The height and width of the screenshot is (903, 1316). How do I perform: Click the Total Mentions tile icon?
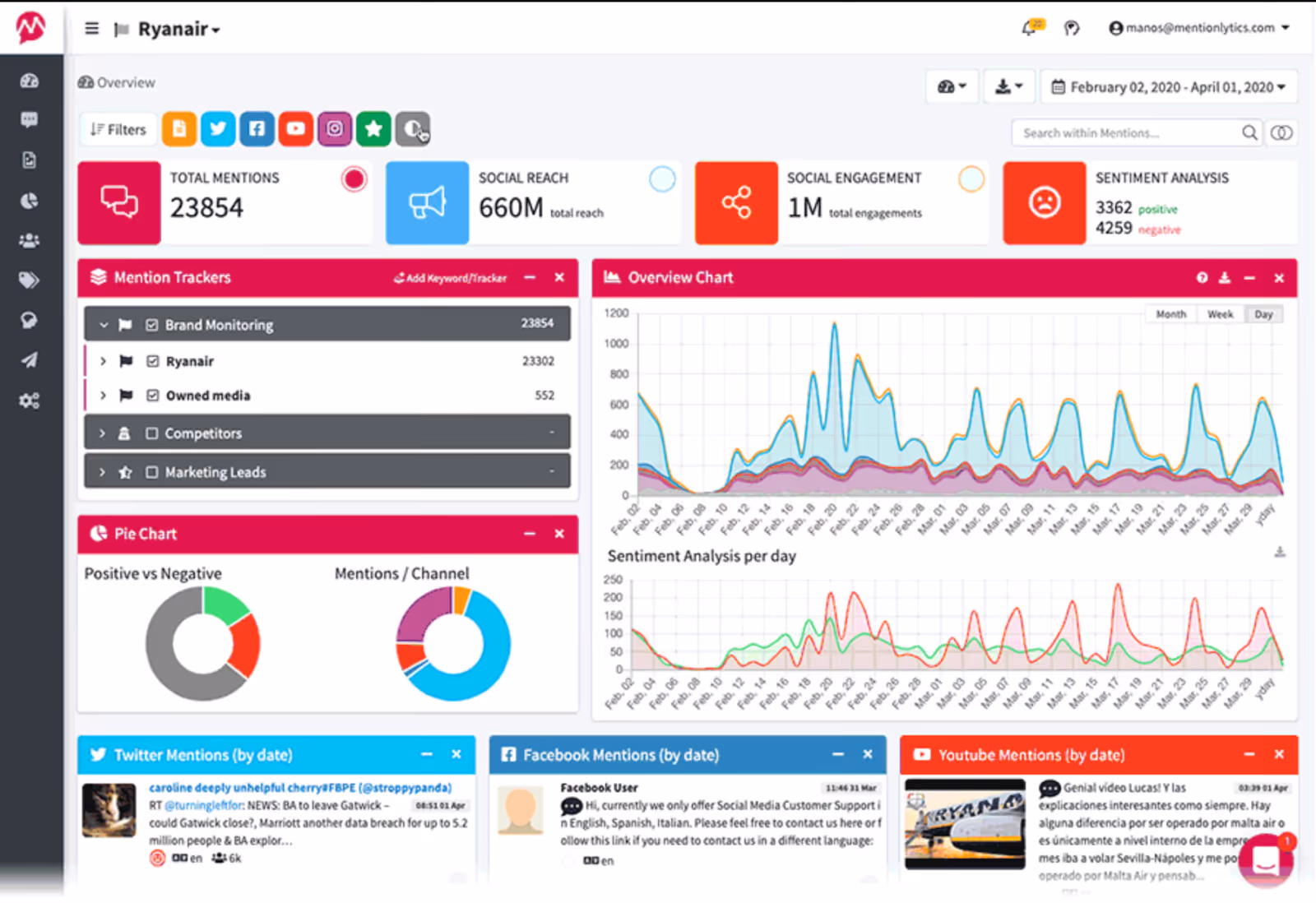click(119, 202)
